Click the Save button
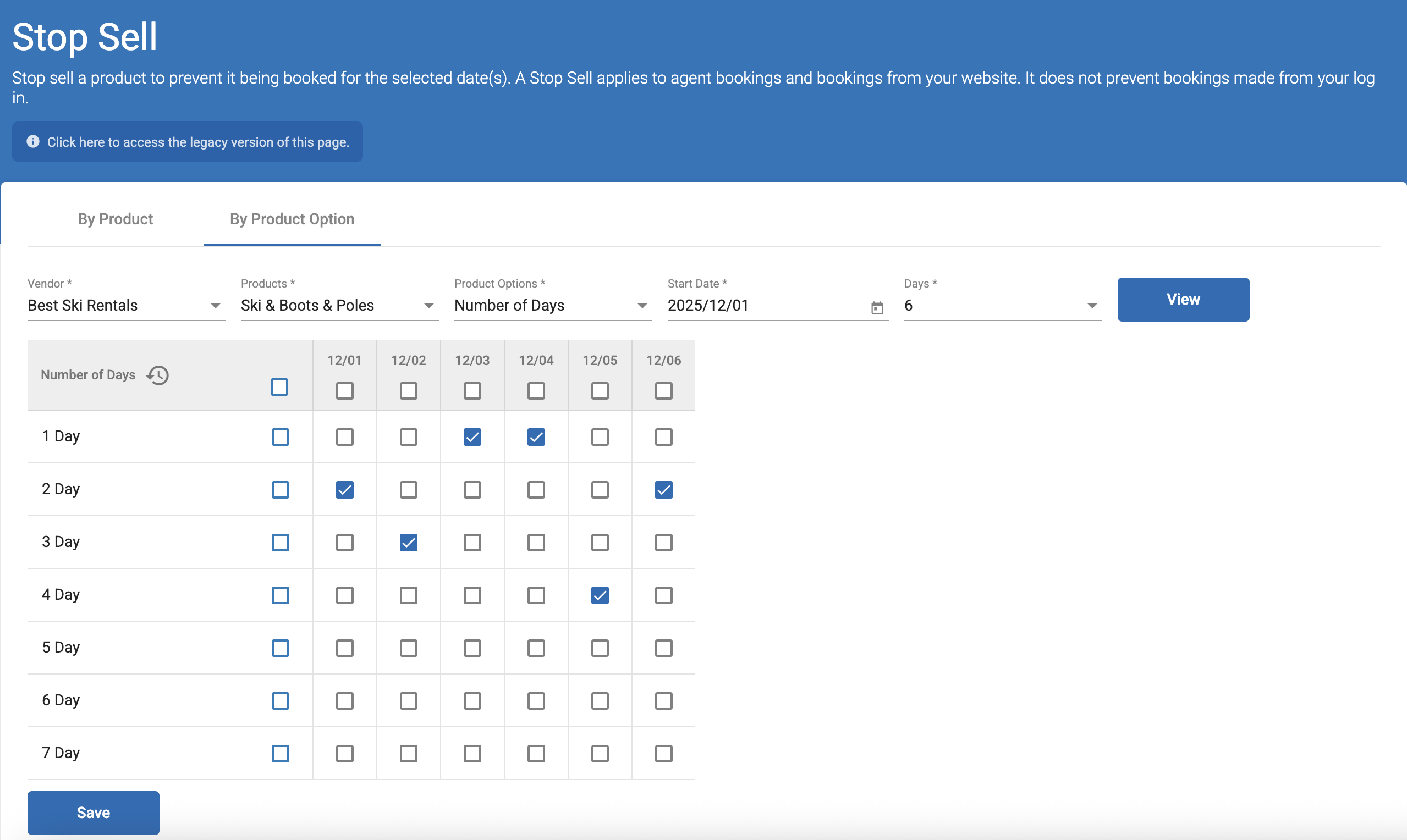1407x840 pixels. tap(93, 813)
